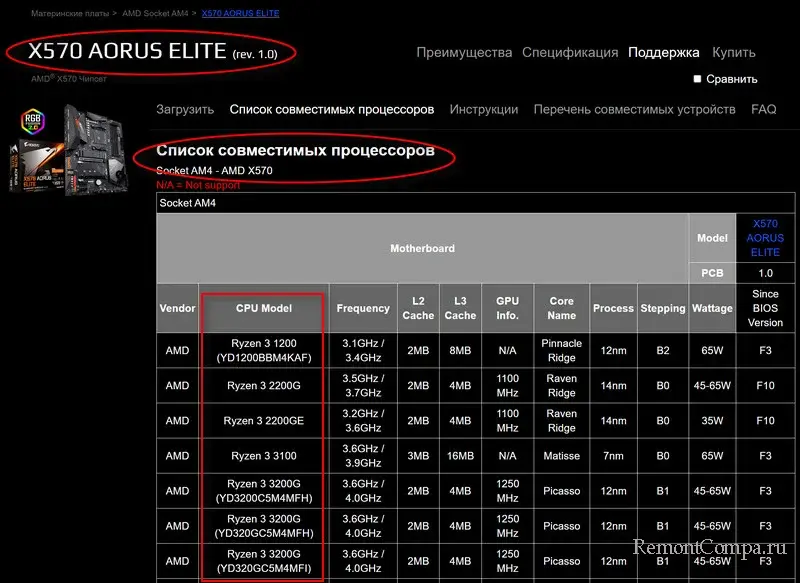Open the X570 AORUS ELITE breadcrumb link
800x583 pixels.
tap(241, 13)
